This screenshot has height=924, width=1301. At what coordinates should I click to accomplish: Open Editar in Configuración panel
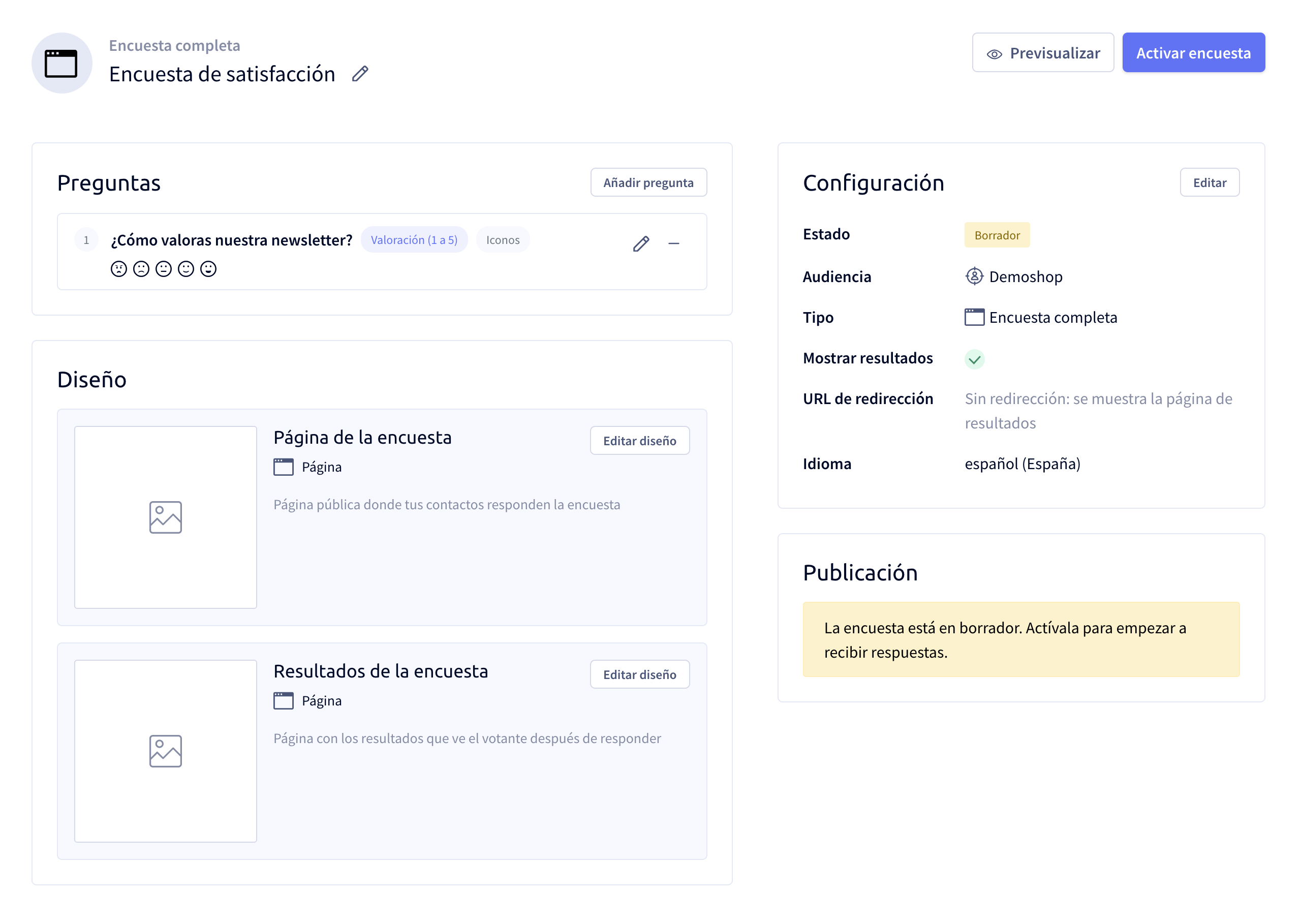click(1210, 182)
